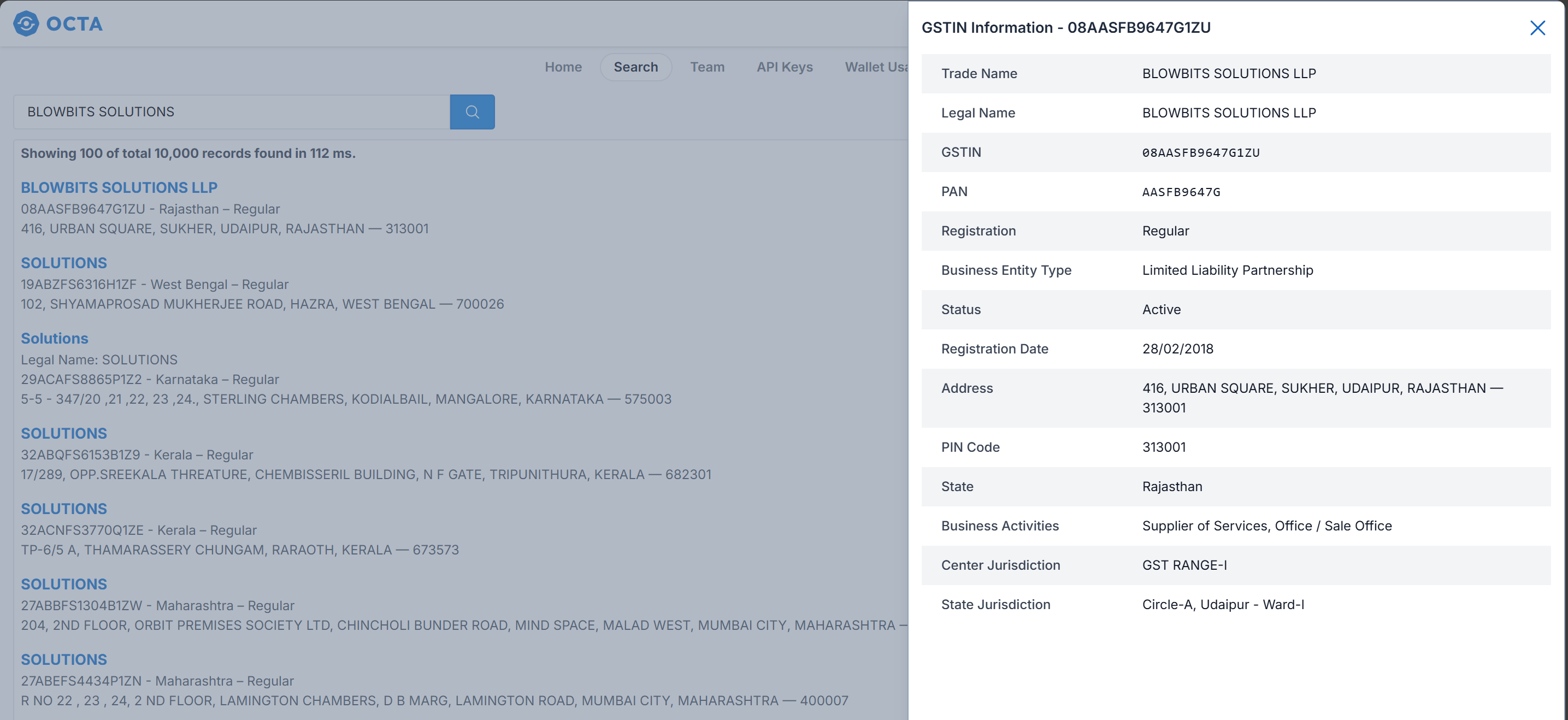Open the API Keys tab

click(x=784, y=67)
